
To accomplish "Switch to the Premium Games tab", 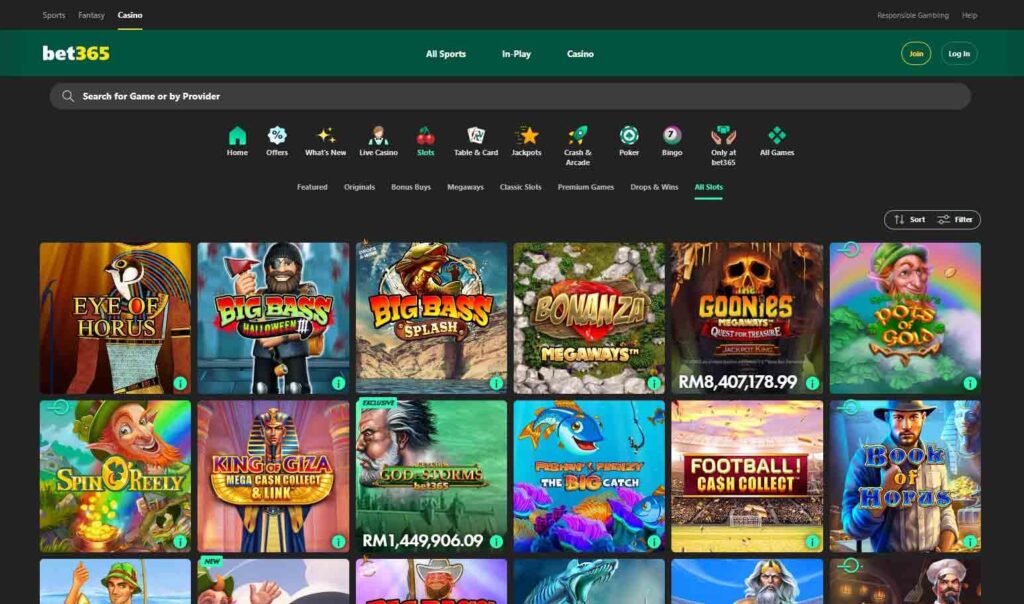I will click(x=586, y=187).
